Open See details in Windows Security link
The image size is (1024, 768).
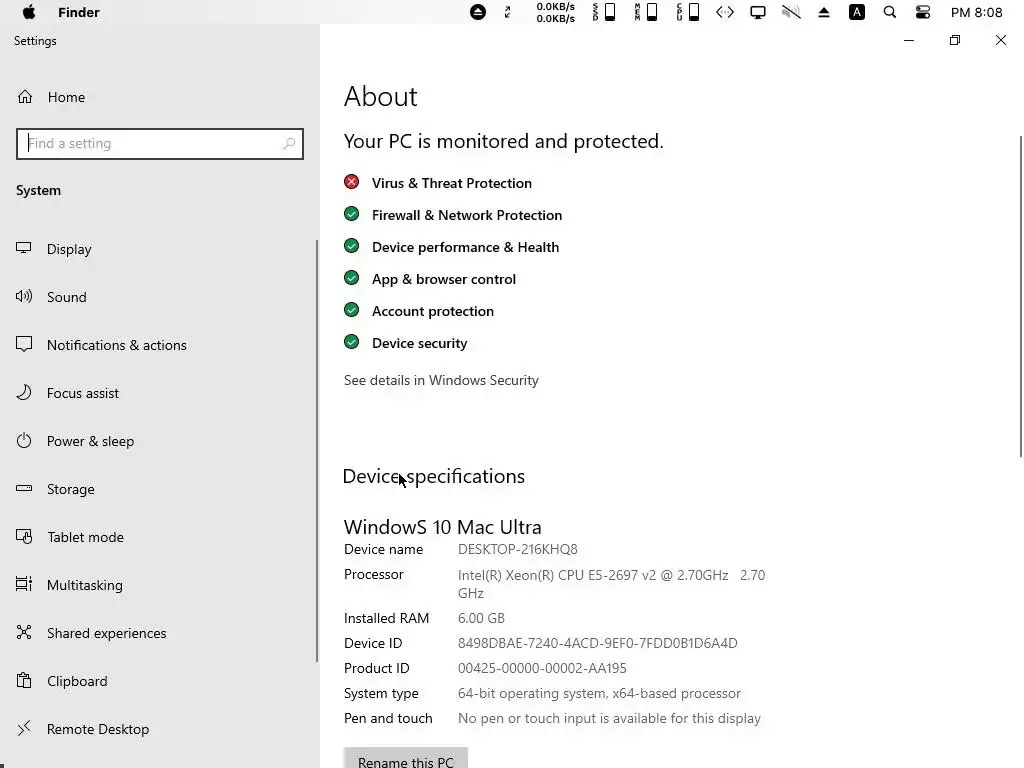441,380
